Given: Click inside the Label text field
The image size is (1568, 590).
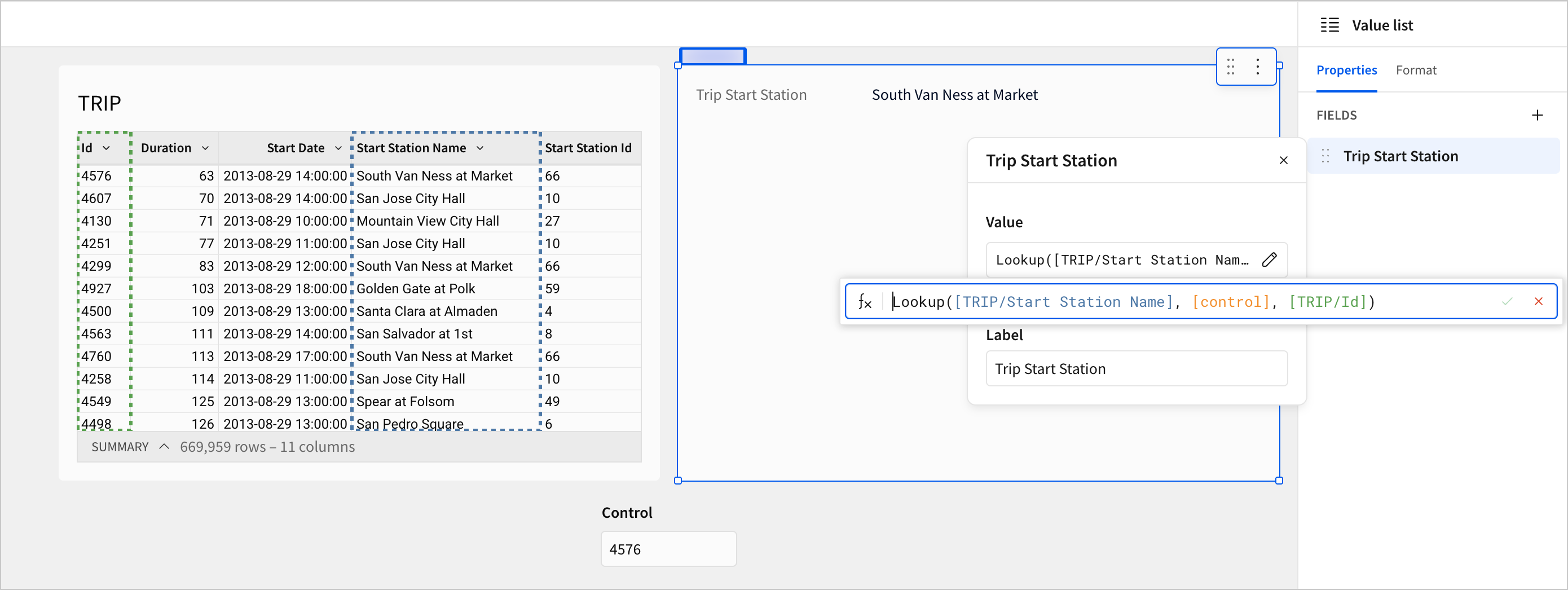Looking at the screenshot, I should click(1136, 368).
